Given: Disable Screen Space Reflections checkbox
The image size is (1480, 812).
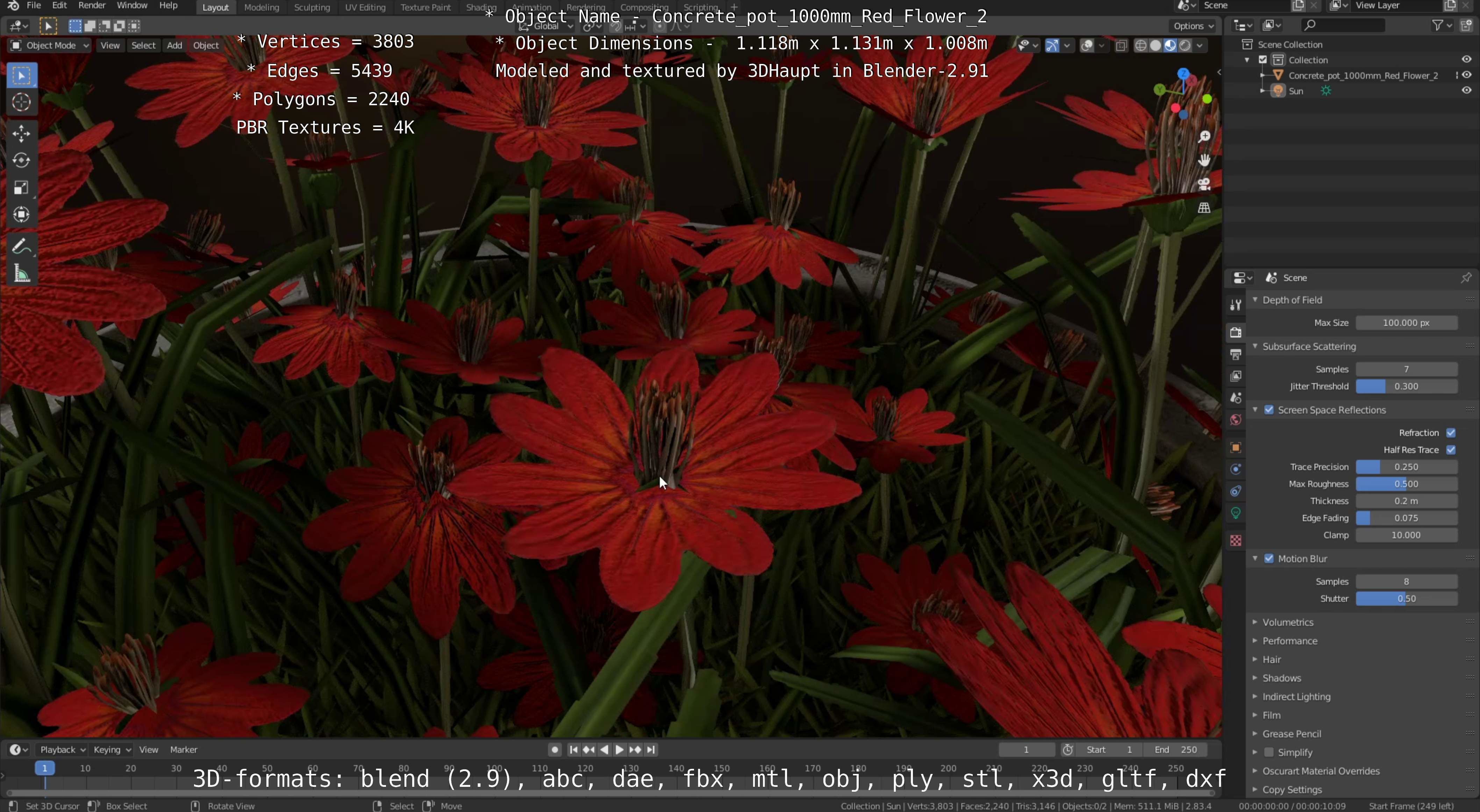Looking at the screenshot, I should coord(1269,410).
